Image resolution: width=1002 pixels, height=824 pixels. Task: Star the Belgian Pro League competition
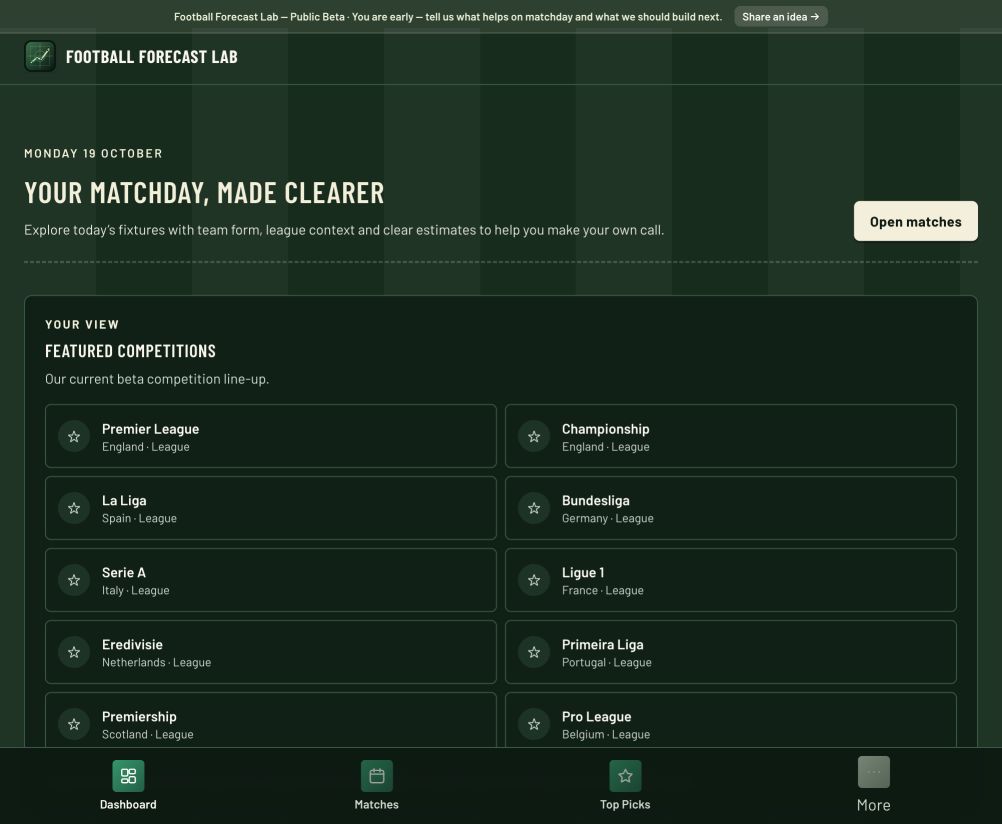[534, 724]
